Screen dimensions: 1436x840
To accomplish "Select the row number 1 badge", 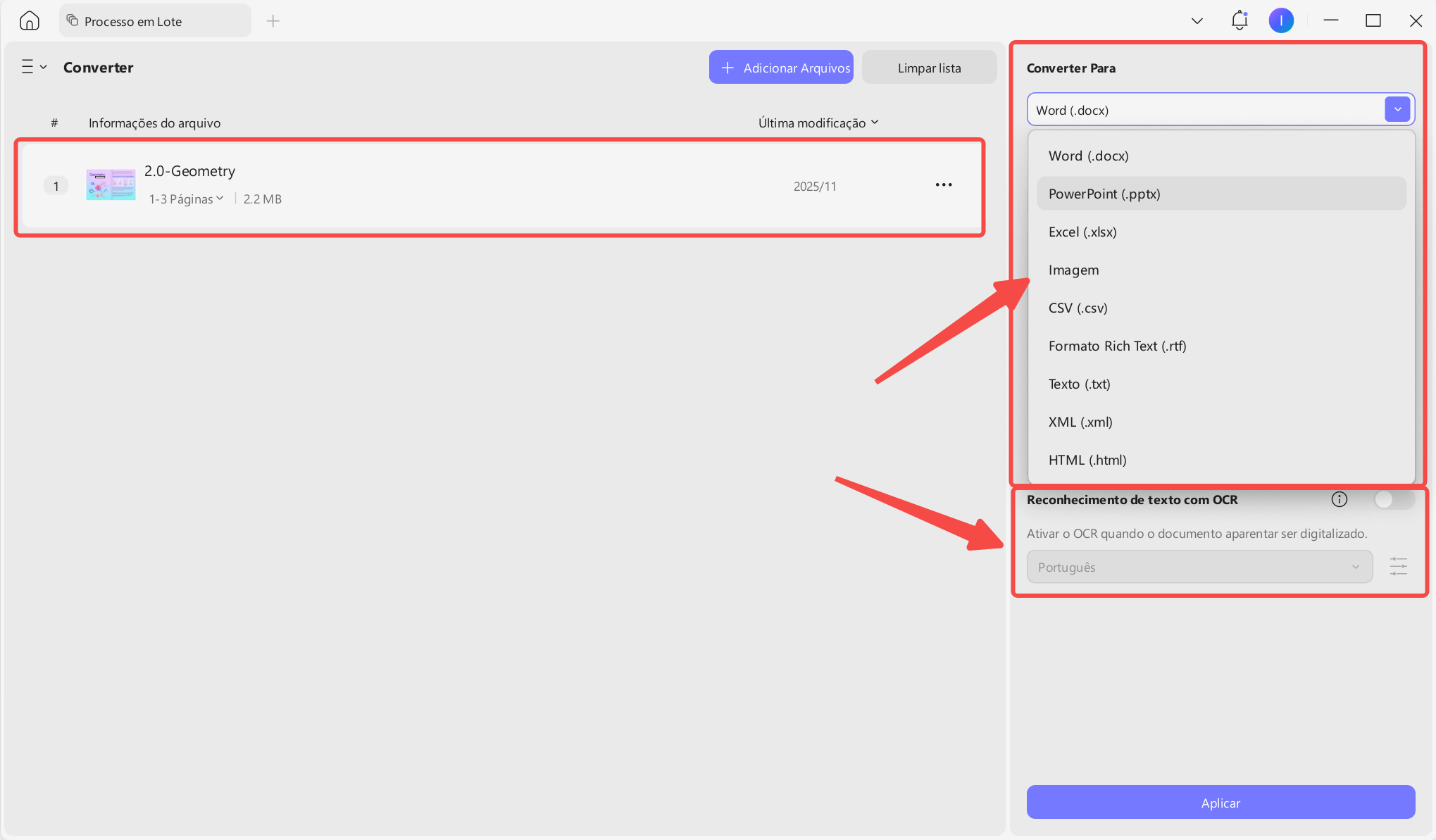I will click(x=56, y=186).
